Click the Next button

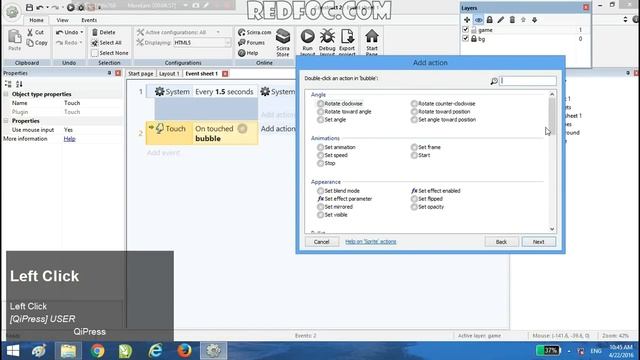(538, 242)
